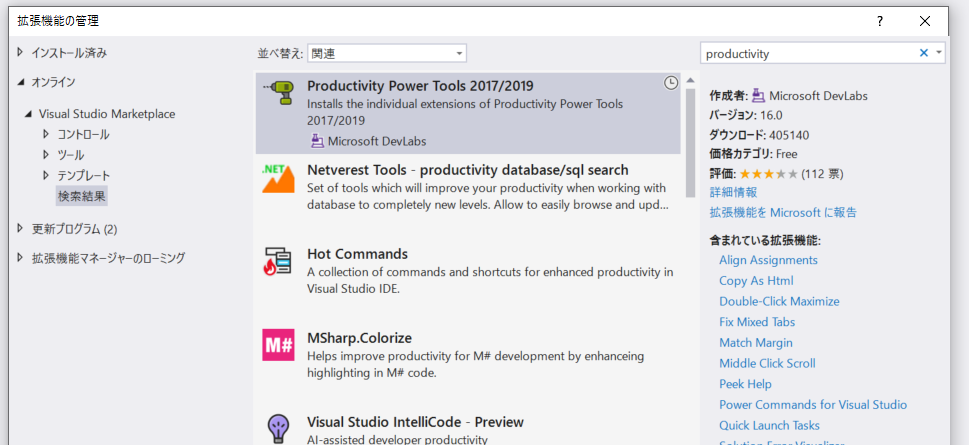The image size is (969, 445).
Task: Click the results list scrollbar thumb
Action: pos(690,142)
